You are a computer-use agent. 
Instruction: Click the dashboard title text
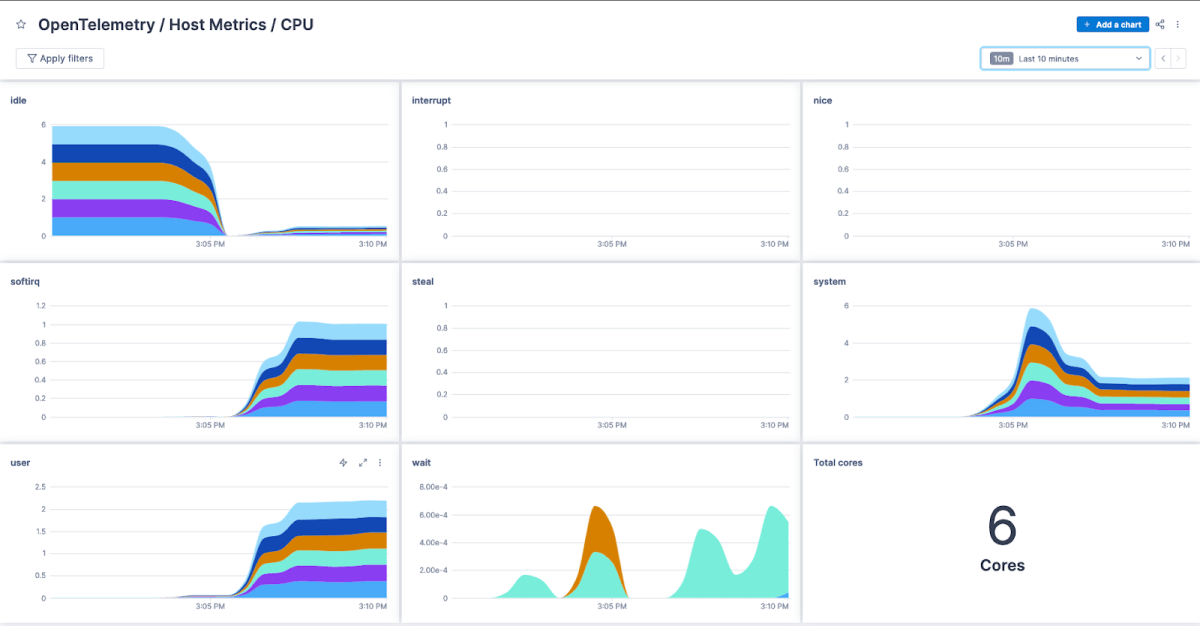(176, 24)
